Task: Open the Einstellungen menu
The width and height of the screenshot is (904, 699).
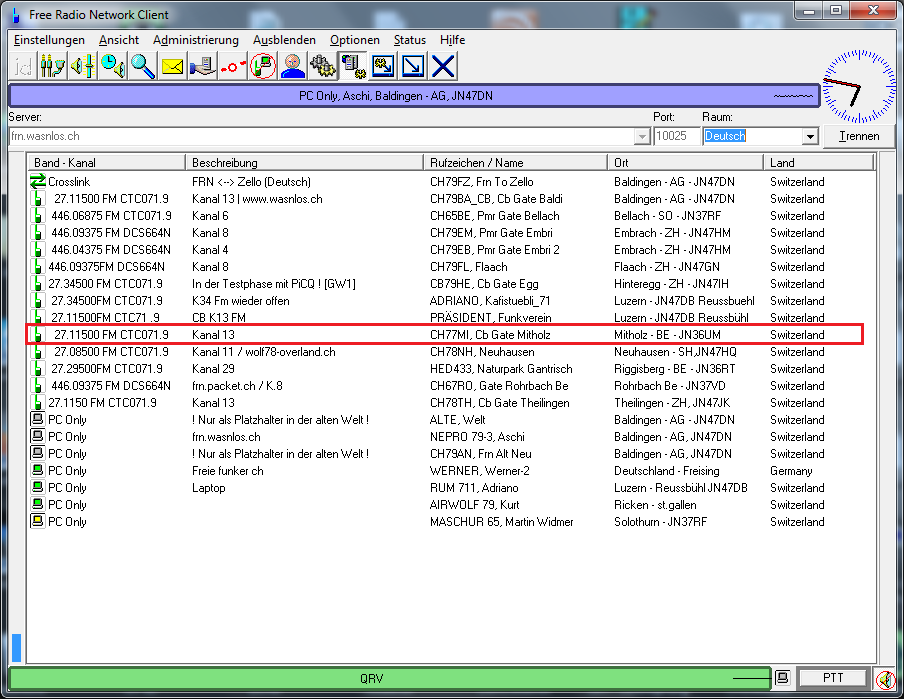Action: point(49,40)
